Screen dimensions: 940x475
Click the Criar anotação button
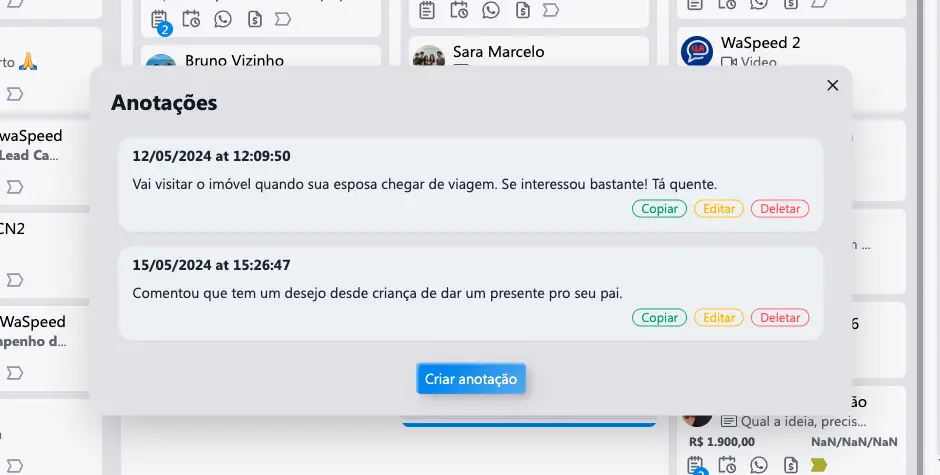click(x=471, y=379)
